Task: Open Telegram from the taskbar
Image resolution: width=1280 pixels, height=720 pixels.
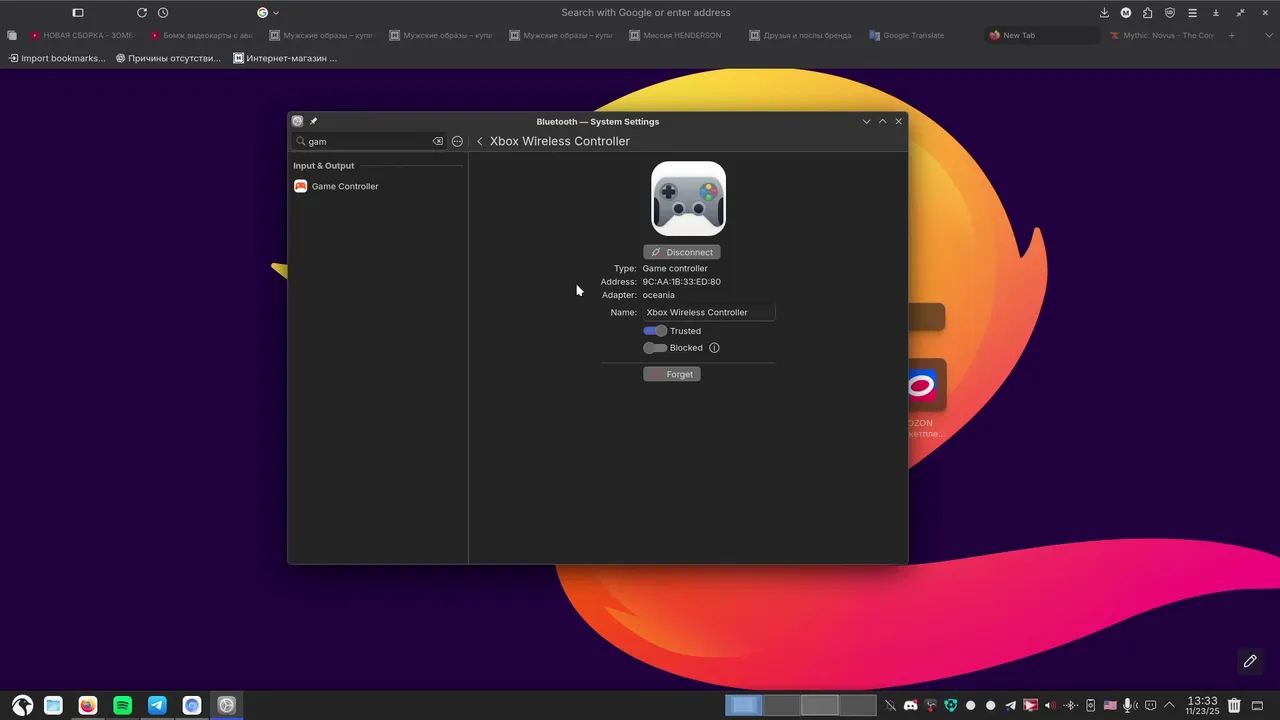Action: [157, 705]
